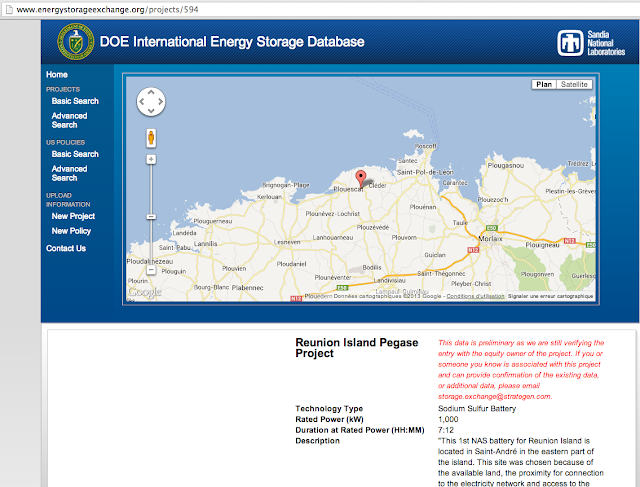Click the browser address bar URL
Viewport: 640px width, 487px height.
(107, 9)
